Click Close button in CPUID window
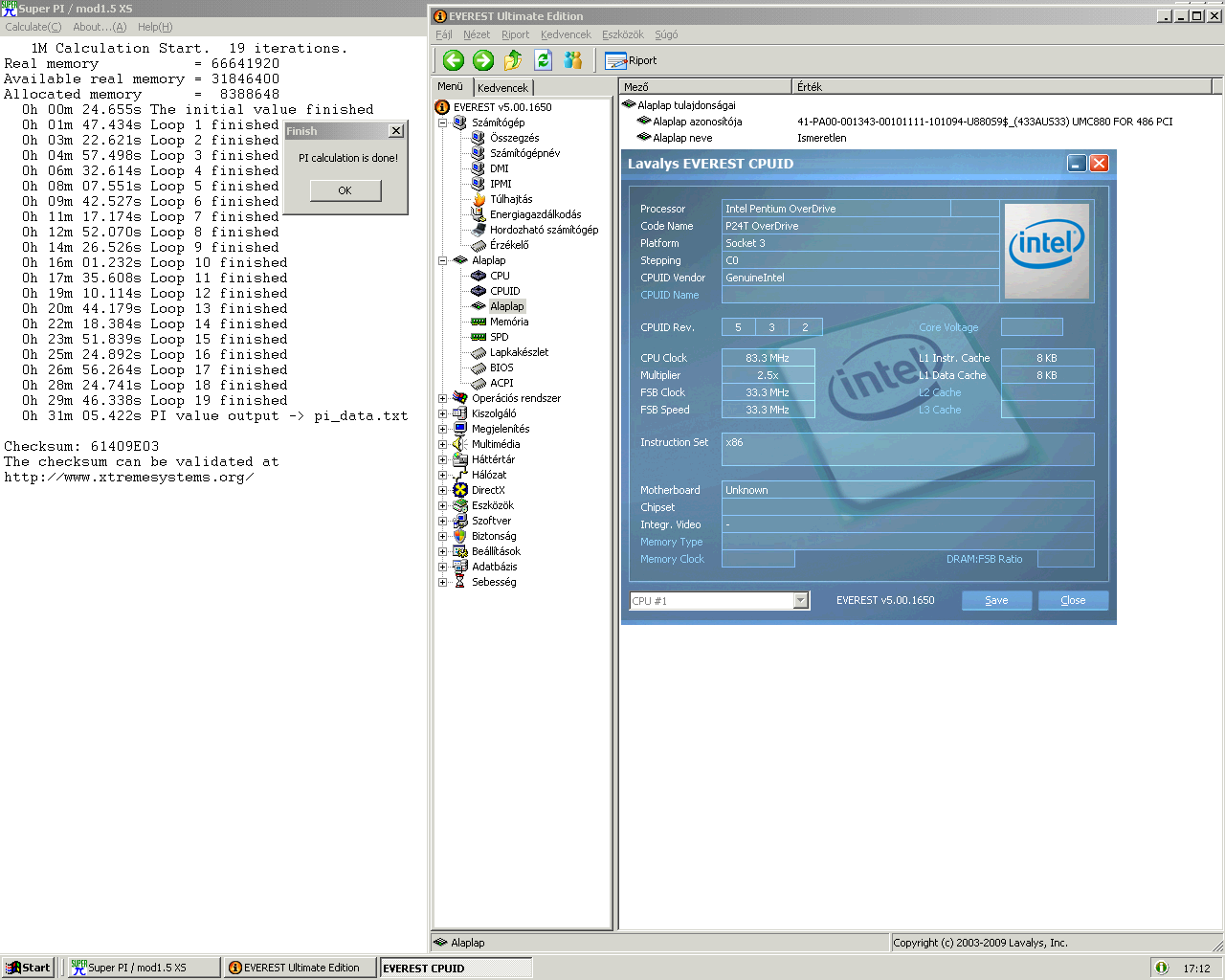This screenshot has height=980, width=1225. pyautogui.click(x=1073, y=600)
